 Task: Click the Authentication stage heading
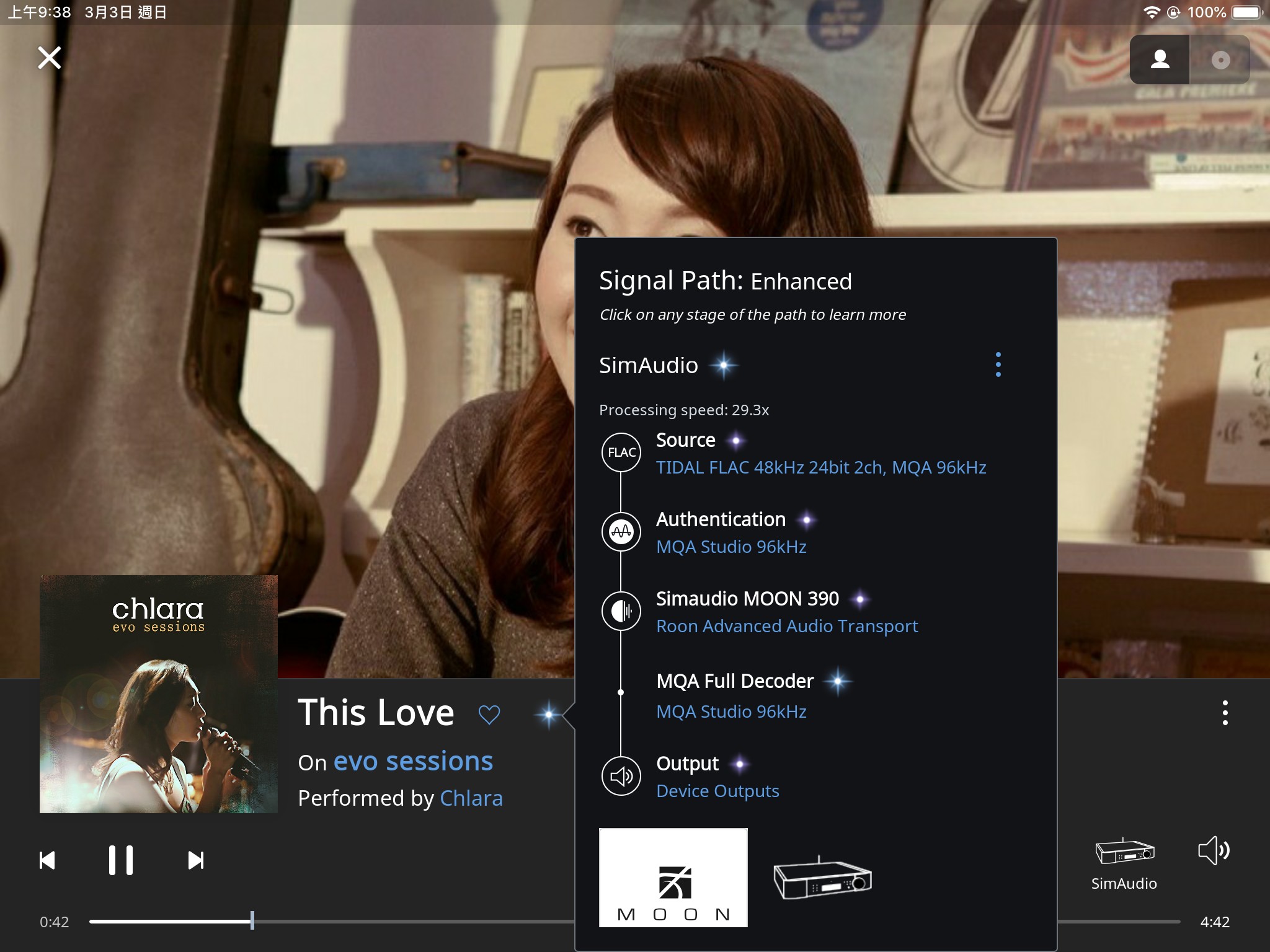721,519
